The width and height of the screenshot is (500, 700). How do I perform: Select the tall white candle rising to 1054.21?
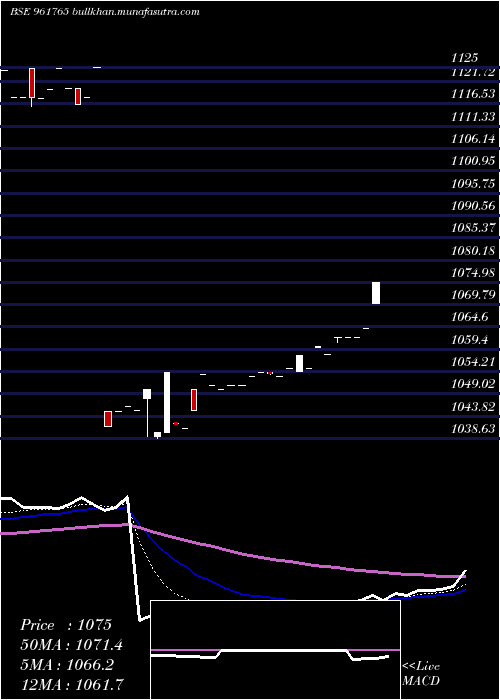[167, 402]
